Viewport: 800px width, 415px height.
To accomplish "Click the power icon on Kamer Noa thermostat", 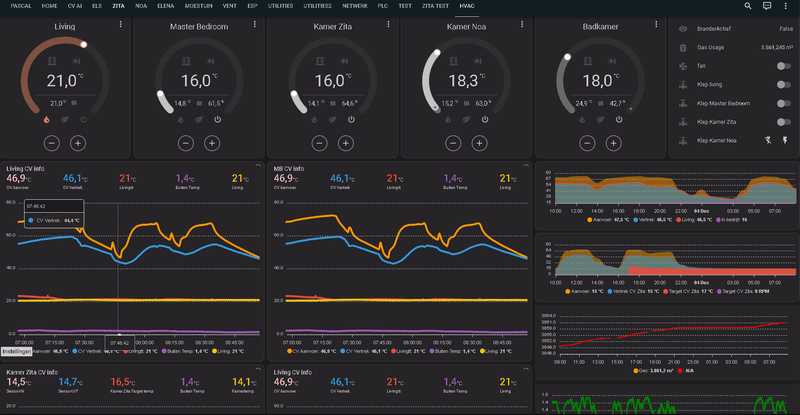I will 485,119.
